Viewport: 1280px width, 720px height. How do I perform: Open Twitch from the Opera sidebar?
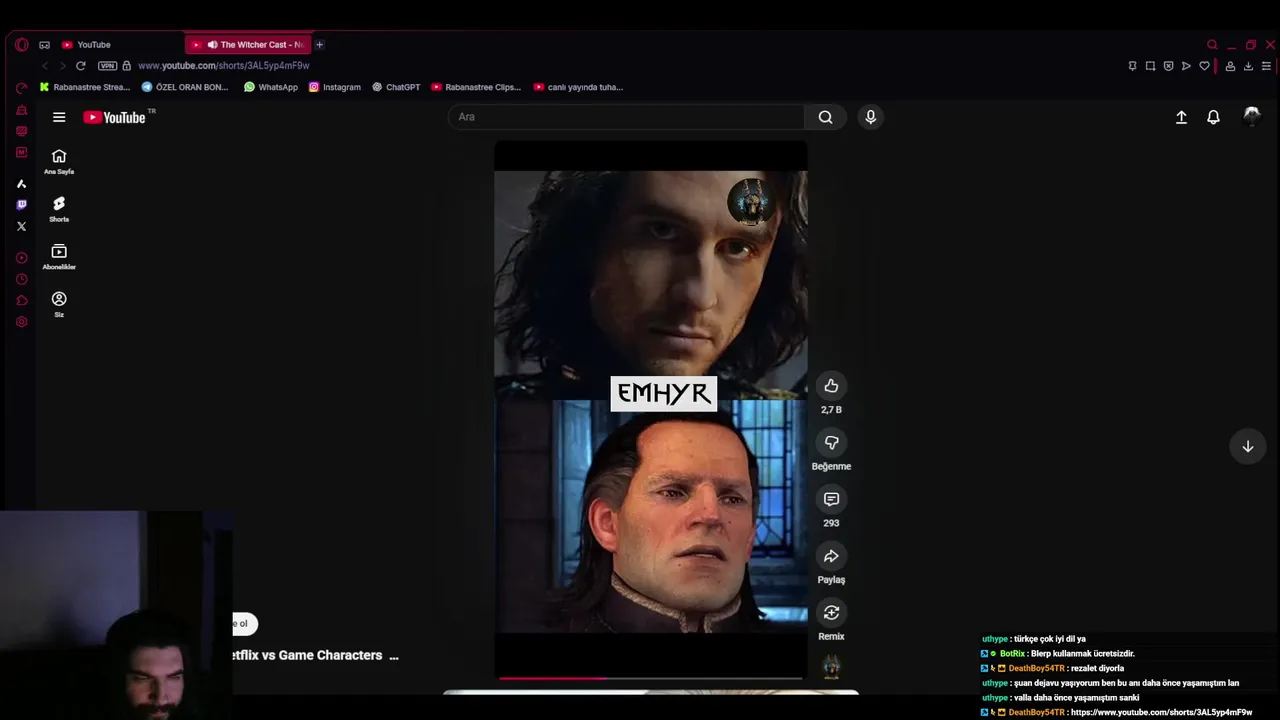pyautogui.click(x=21, y=205)
